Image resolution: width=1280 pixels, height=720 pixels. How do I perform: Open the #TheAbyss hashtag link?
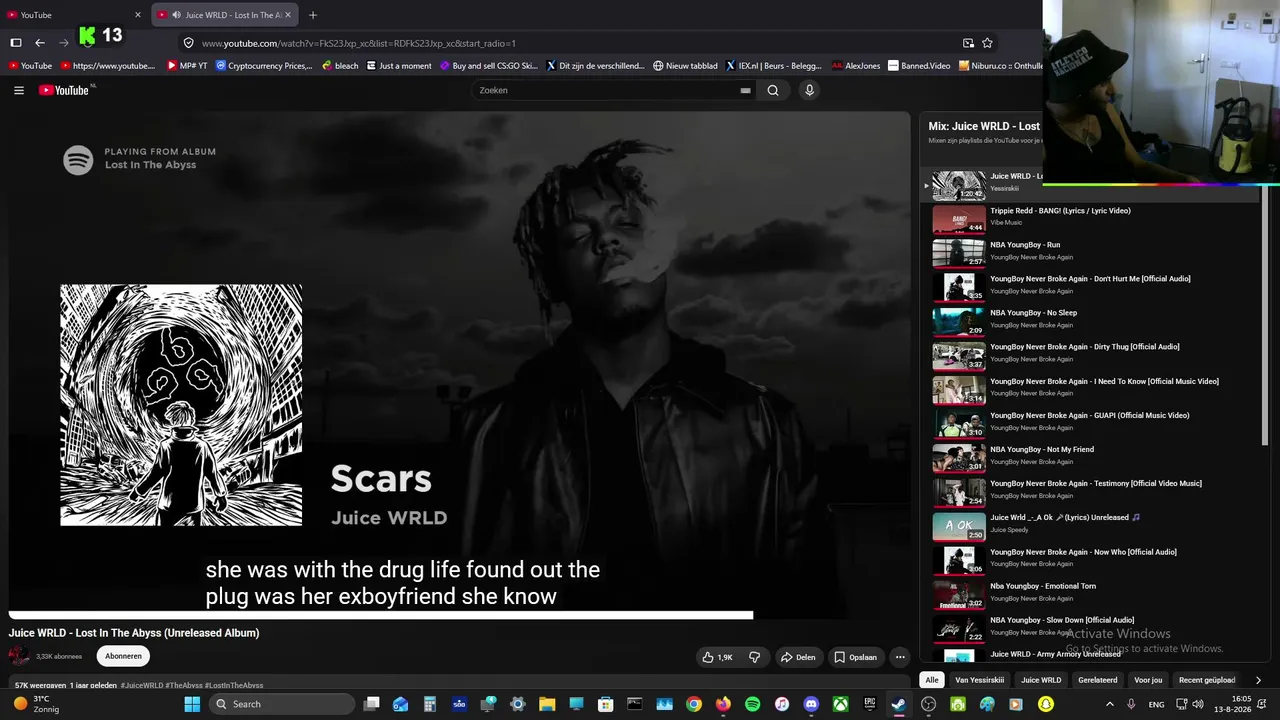point(184,686)
